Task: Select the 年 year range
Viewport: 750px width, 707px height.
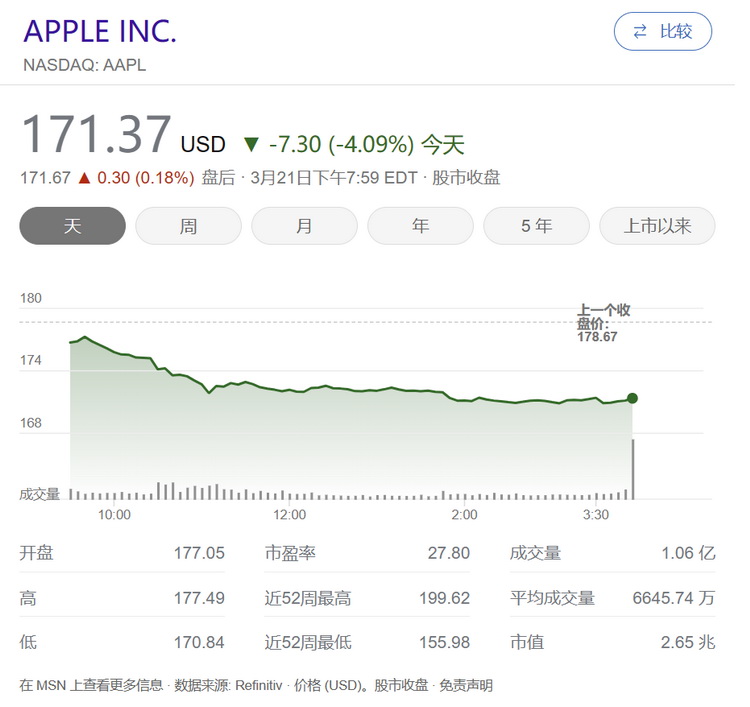Action: [420, 226]
